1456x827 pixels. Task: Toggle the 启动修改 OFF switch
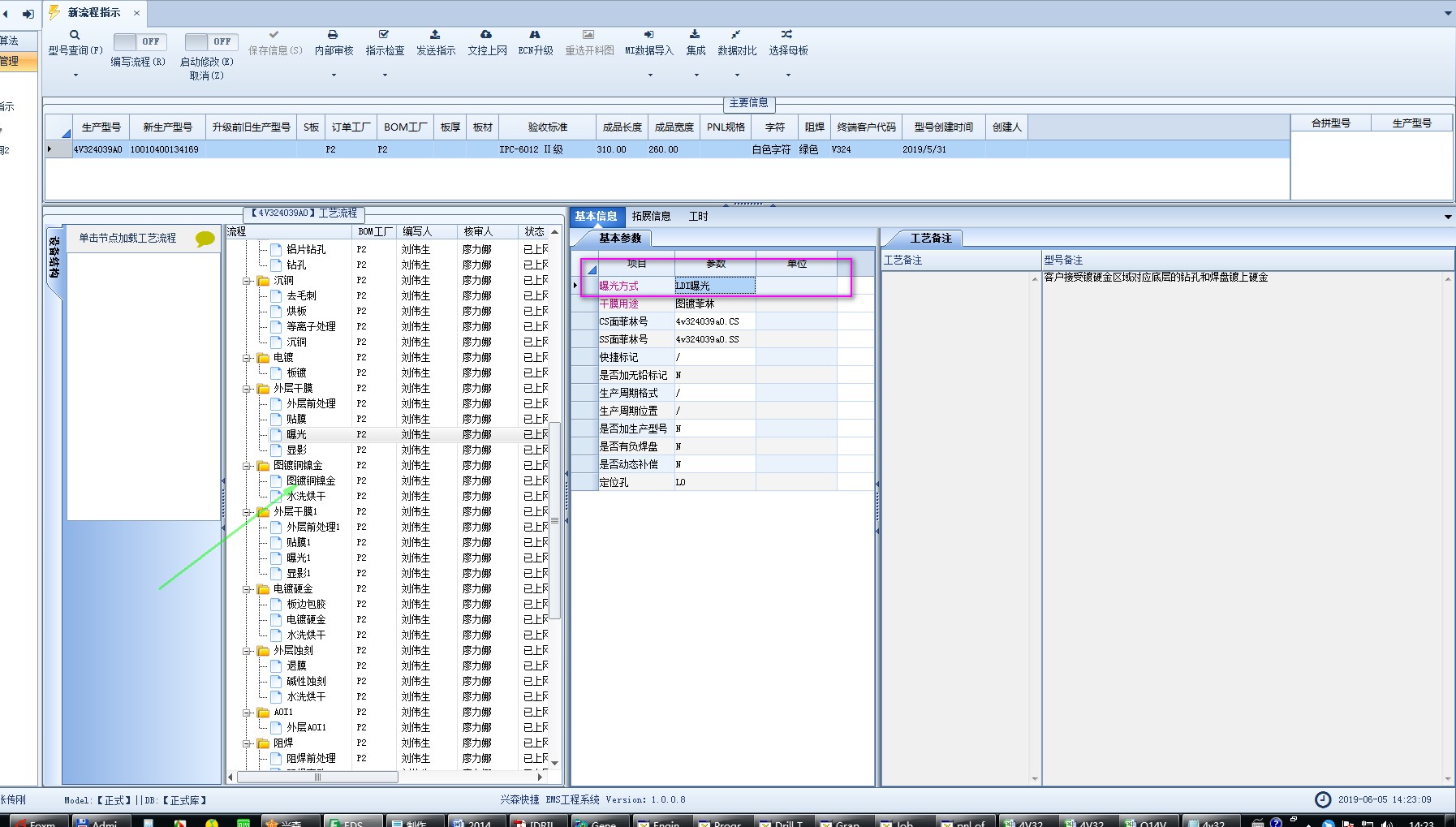pyautogui.click(x=211, y=41)
